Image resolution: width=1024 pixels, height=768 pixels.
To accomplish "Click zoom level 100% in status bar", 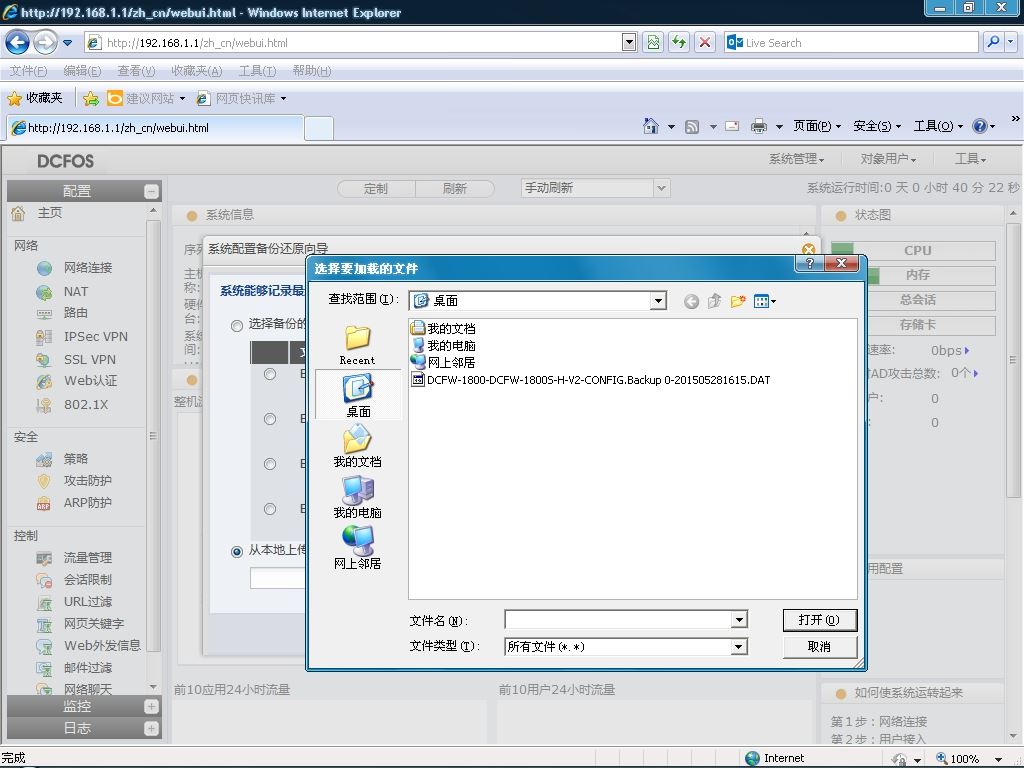I will (964, 758).
